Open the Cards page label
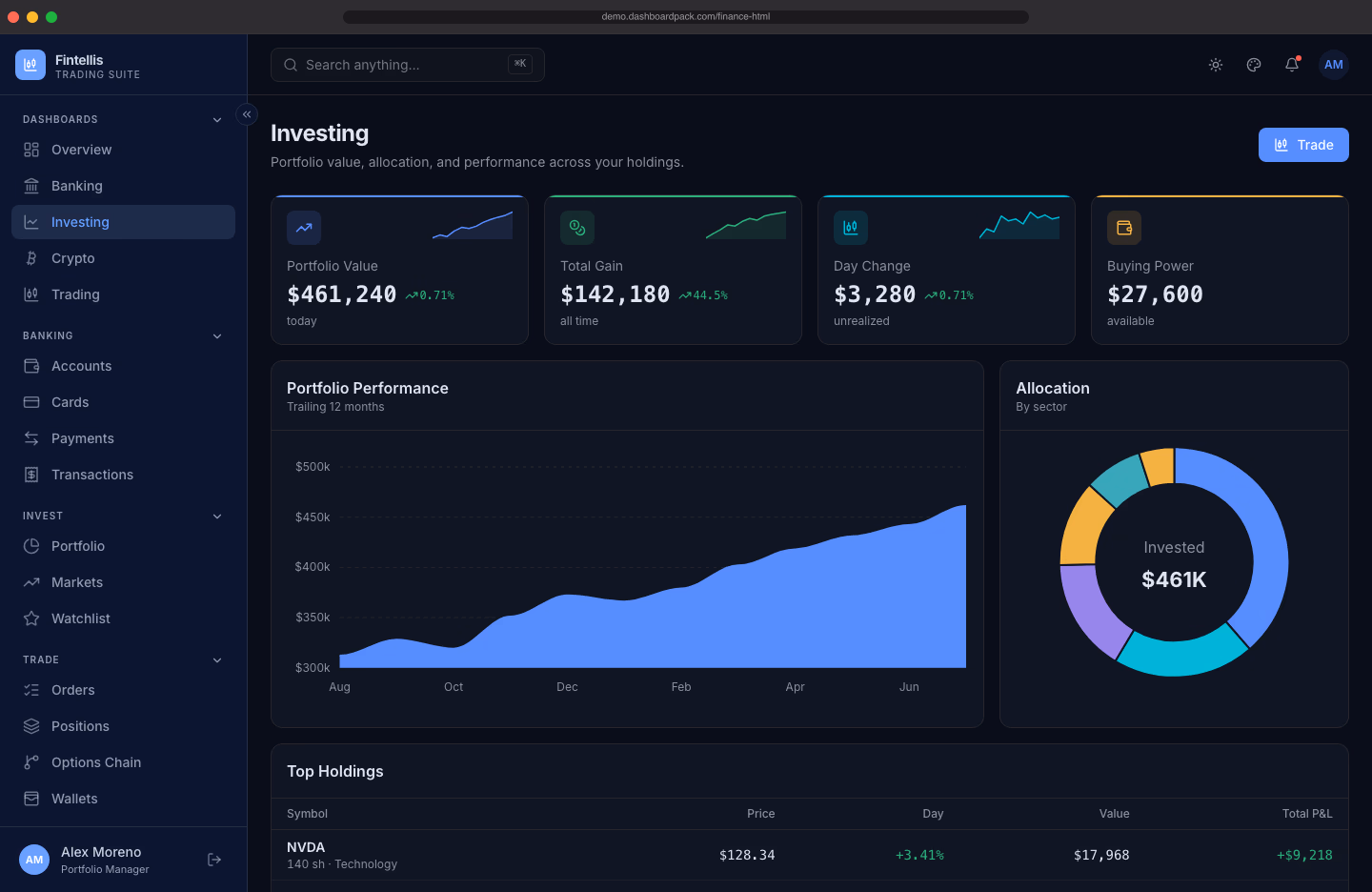1372x892 pixels. coord(71,402)
